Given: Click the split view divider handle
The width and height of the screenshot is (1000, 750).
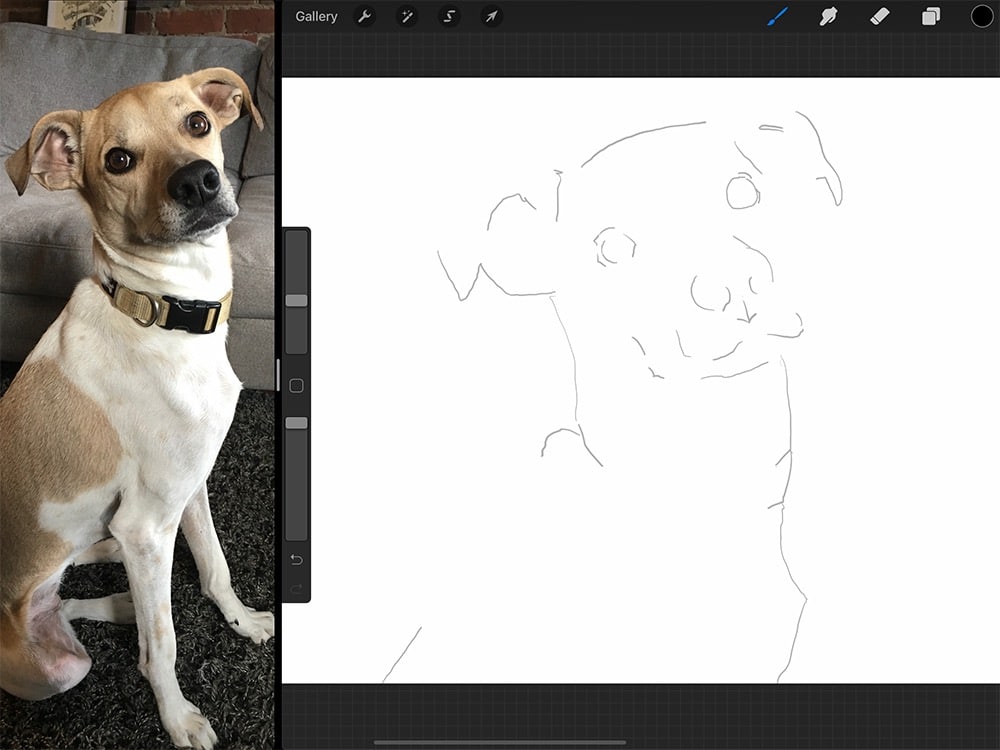Looking at the screenshot, I should pos(278,375).
